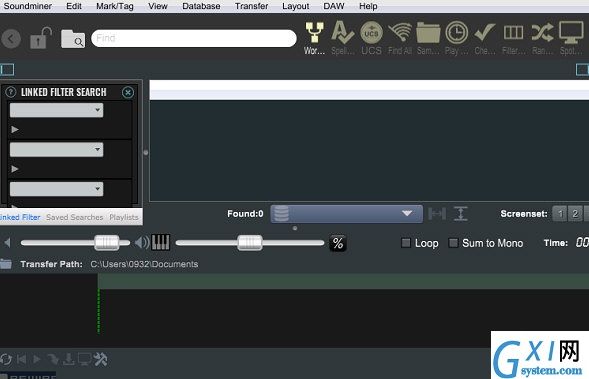This screenshot has height=379, width=589.
Task: Click the Transfer Path C:\Users\0932\Documents
Action: coord(144,264)
